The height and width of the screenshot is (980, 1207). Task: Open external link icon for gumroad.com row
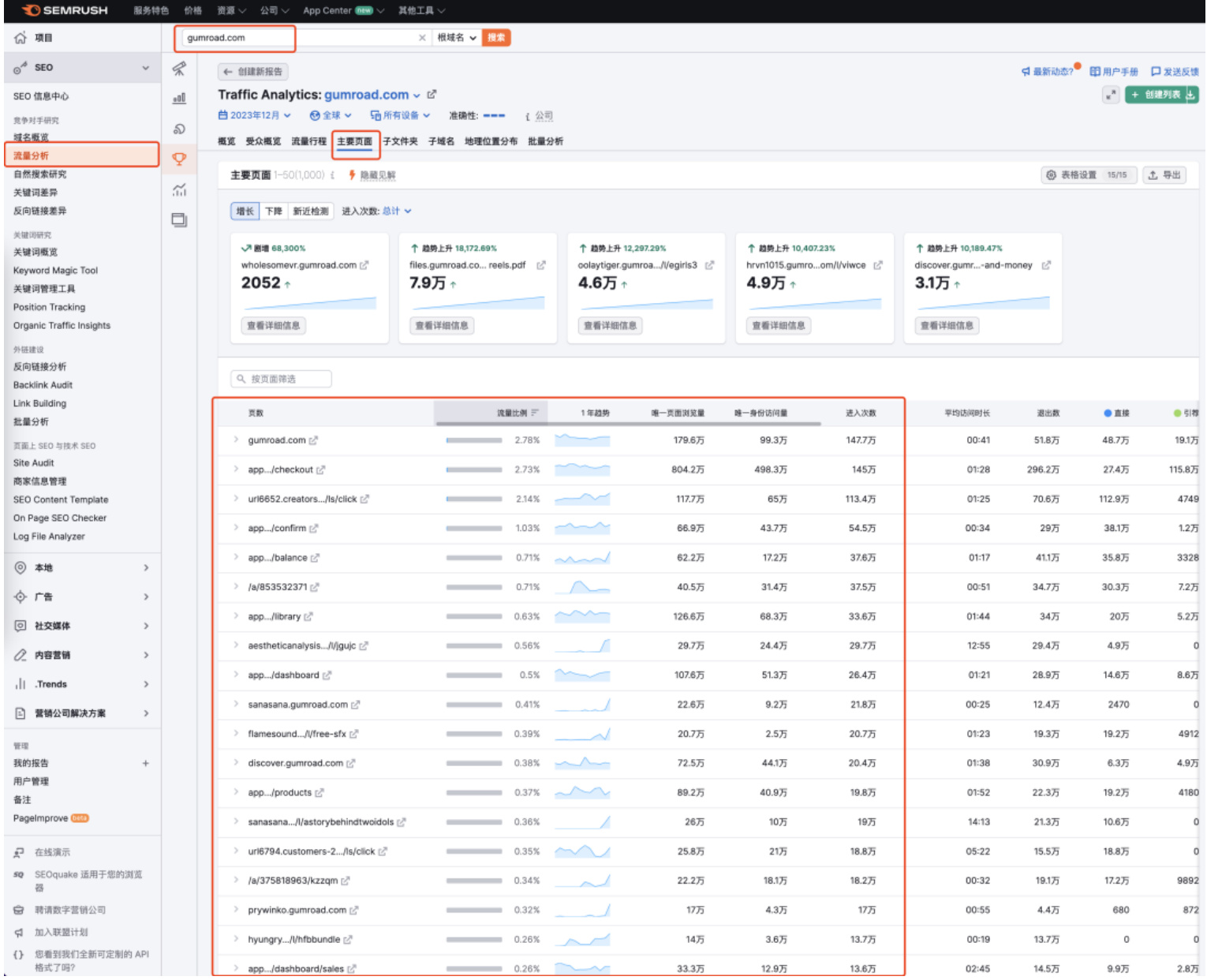[x=313, y=440]
